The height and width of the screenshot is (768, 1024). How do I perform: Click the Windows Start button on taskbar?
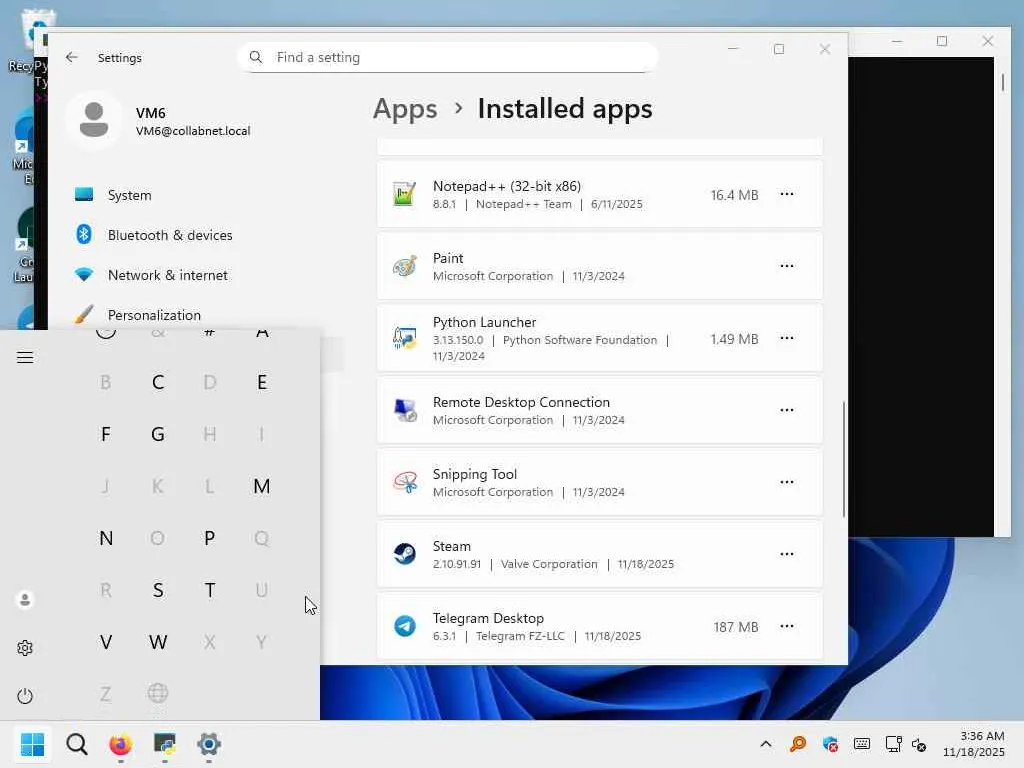(33, 744)
